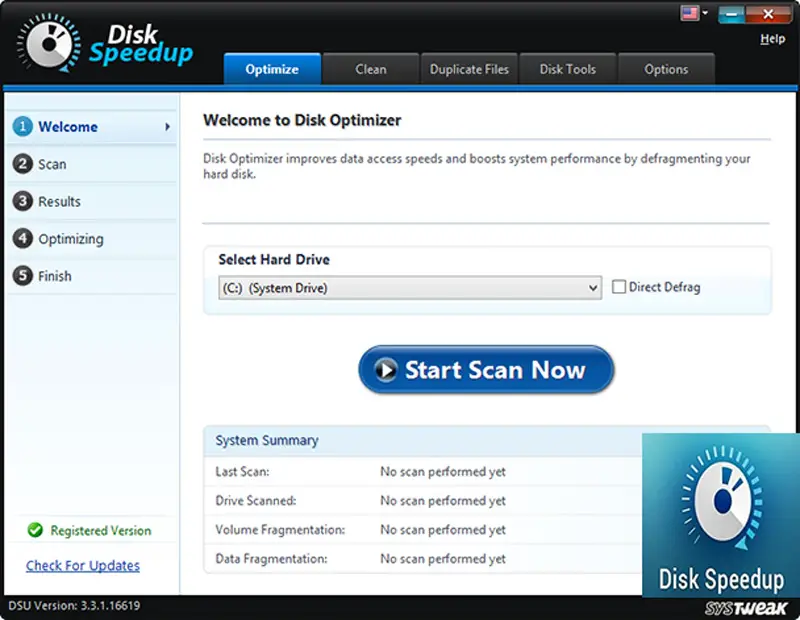The width and height of the screenshot is (800, 620).
Task: Click the Welcome to Disk Optimizer heading
Action: [x=302, y=120]
